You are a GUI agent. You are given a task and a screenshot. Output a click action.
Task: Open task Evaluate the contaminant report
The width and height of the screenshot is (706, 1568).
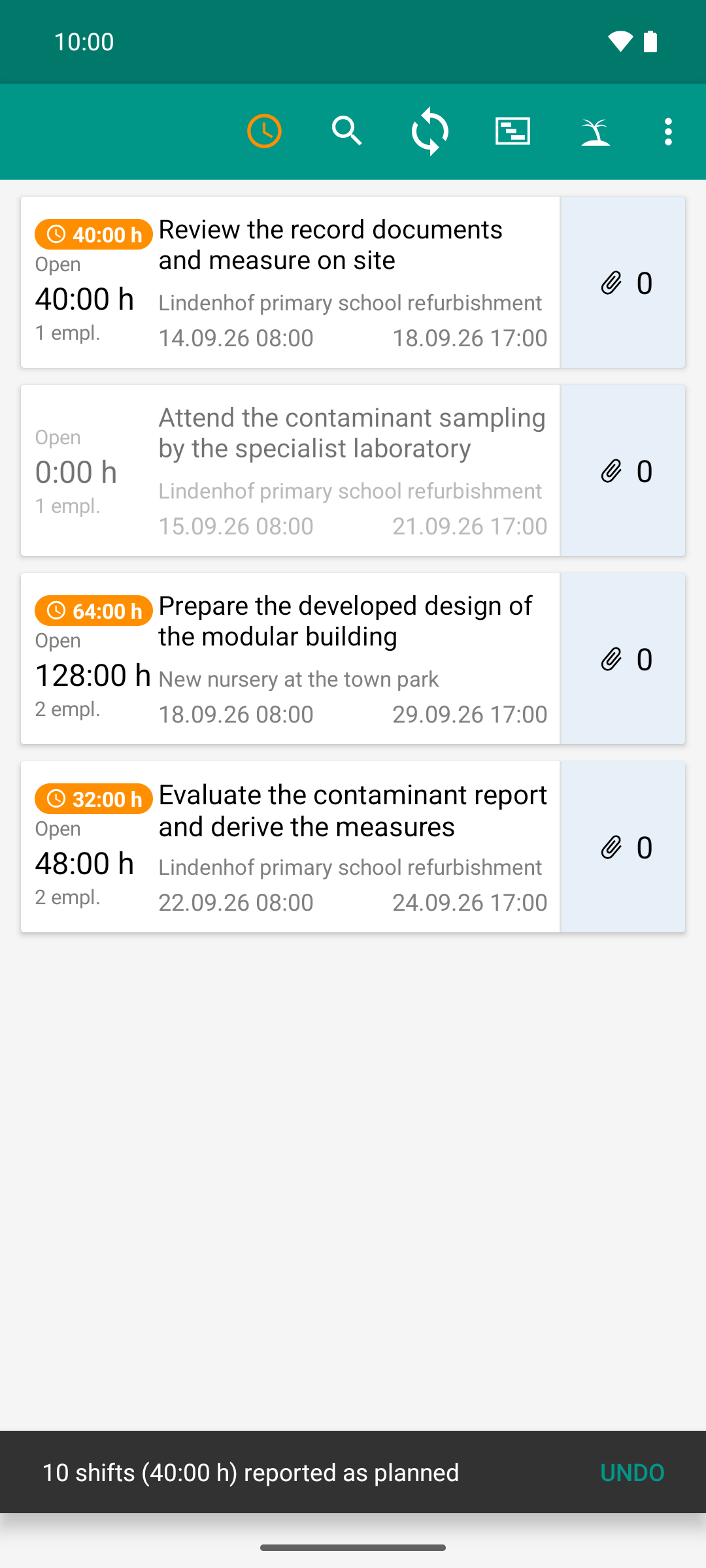click(290, 847)
